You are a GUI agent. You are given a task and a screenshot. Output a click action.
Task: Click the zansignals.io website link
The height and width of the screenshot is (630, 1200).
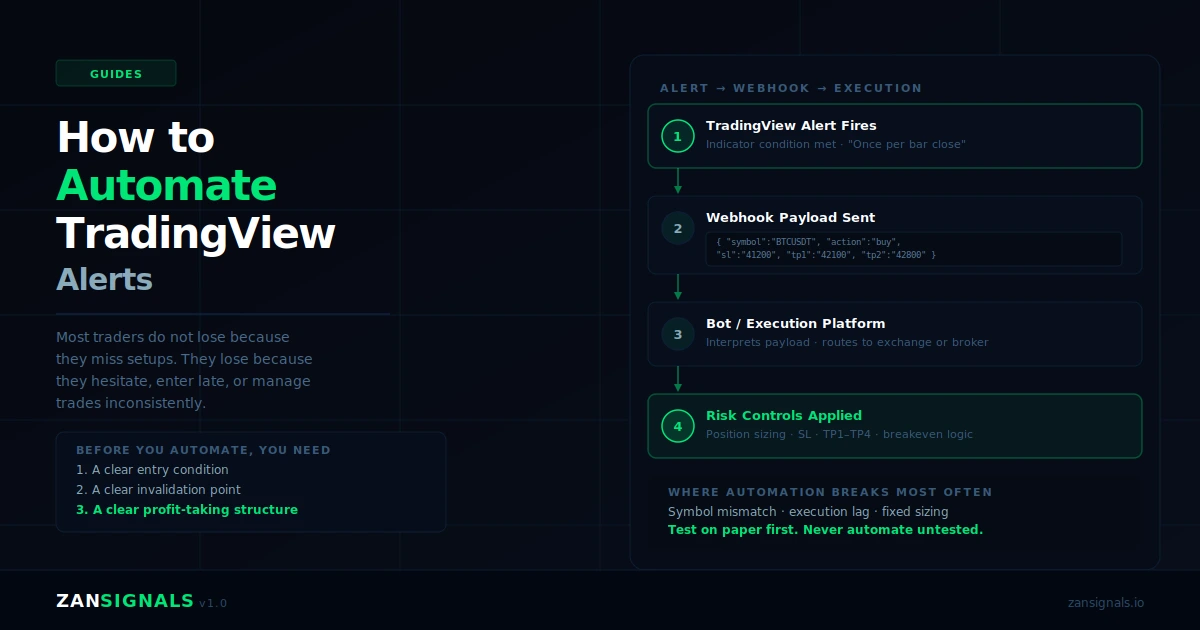click(x=1106, y=602)
